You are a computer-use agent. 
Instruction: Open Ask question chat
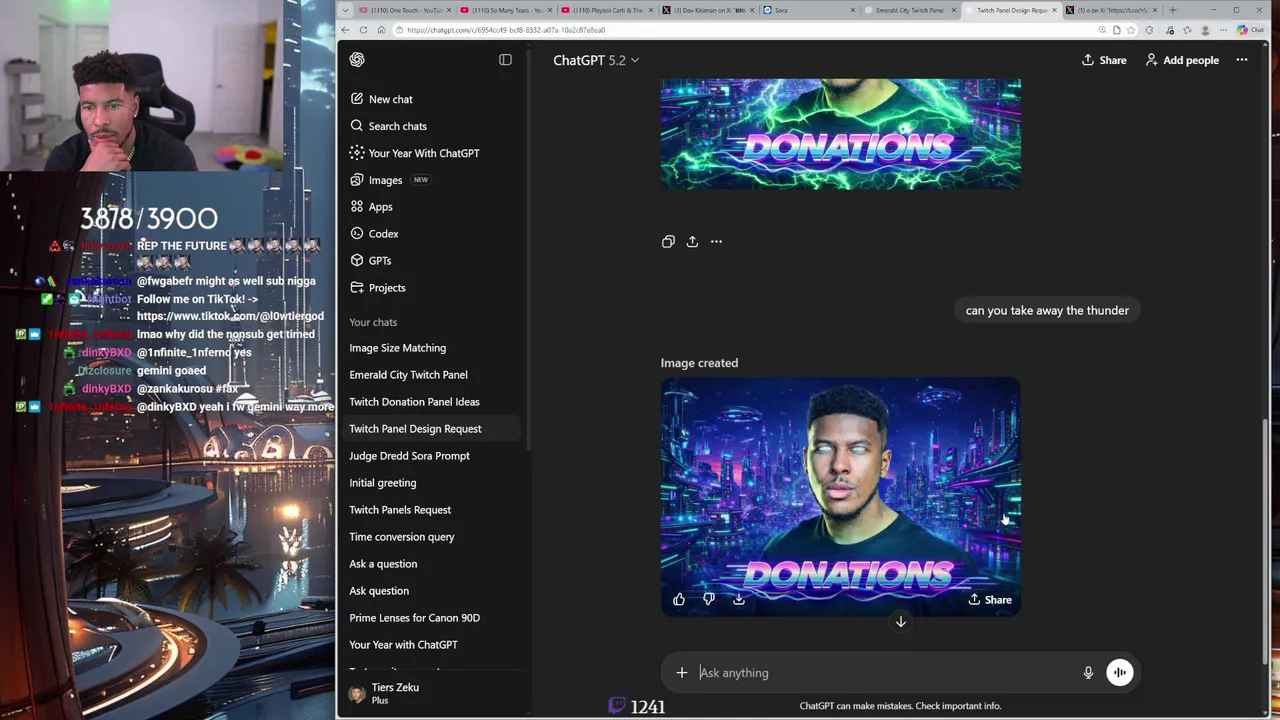coord(379,591)
